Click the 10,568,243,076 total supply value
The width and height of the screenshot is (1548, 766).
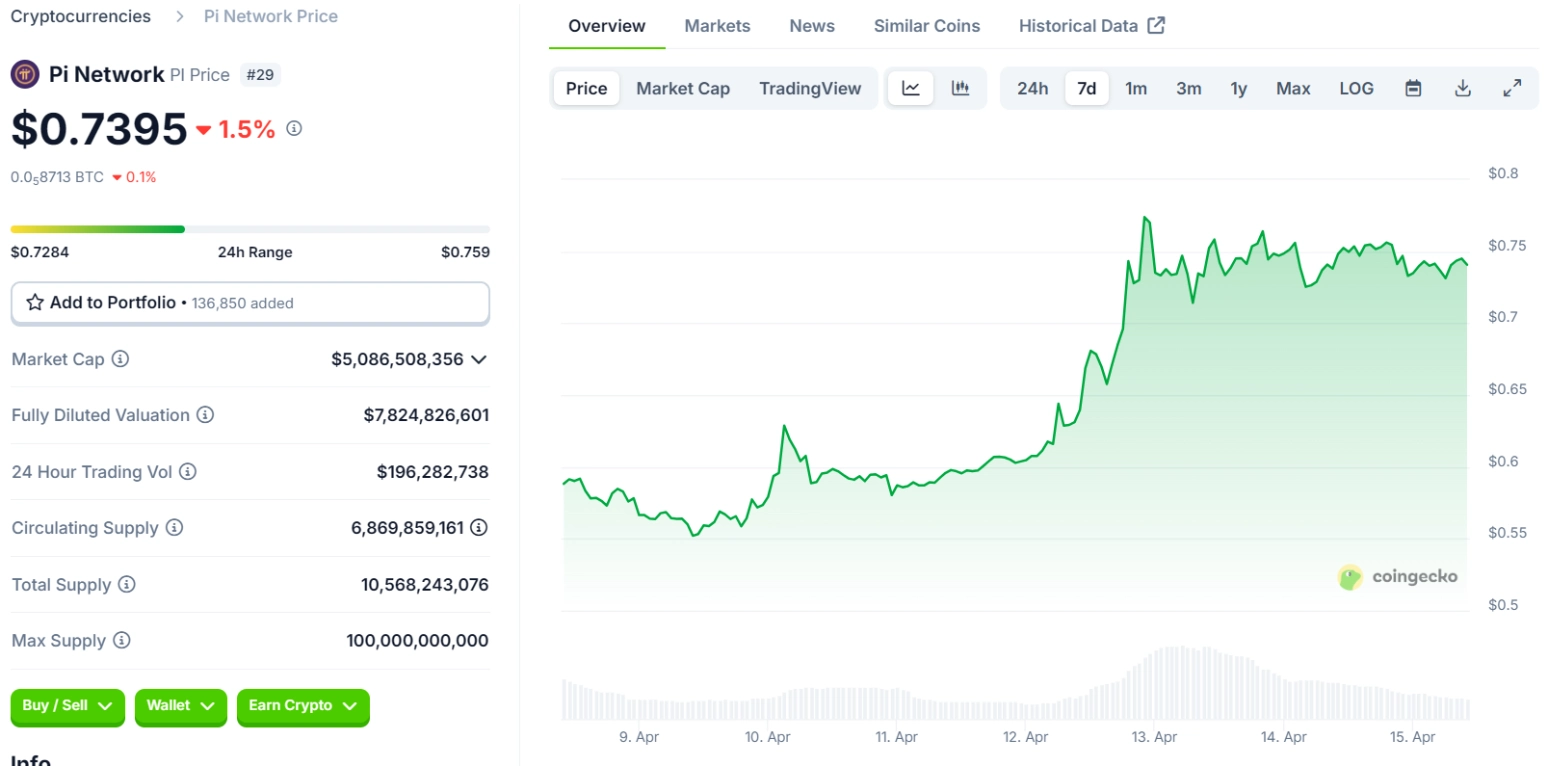425,584
